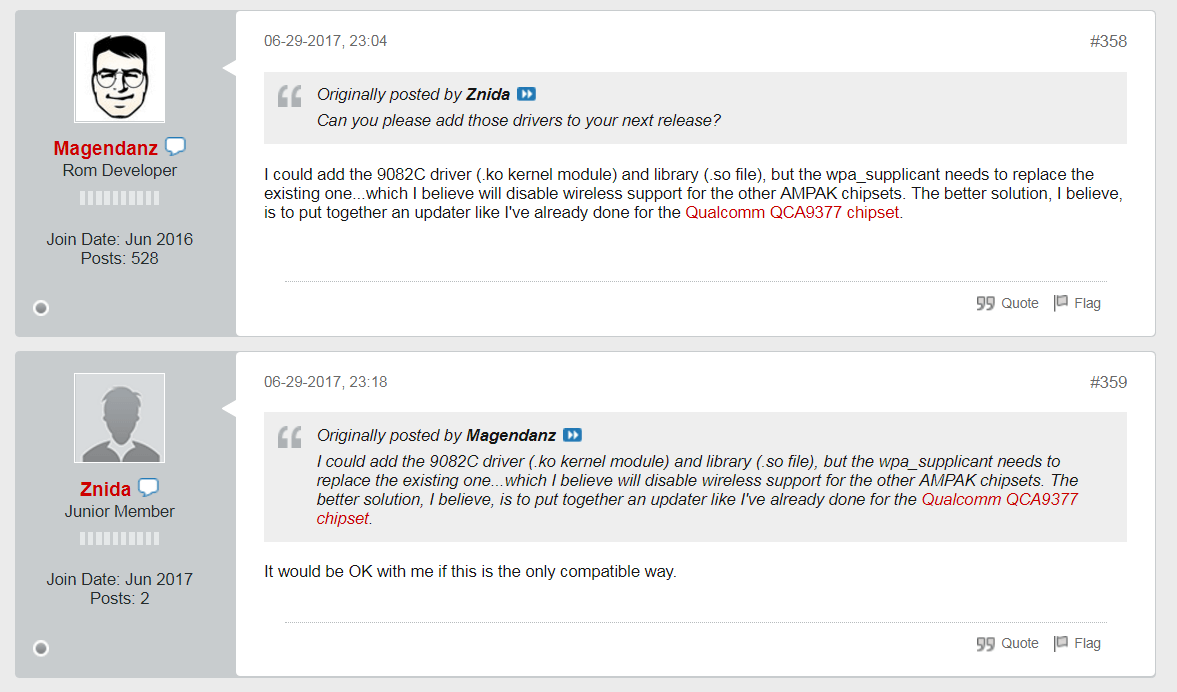Click Znida's reputation bar
This screenshot has height=692, width=1177.
(119, 538)
